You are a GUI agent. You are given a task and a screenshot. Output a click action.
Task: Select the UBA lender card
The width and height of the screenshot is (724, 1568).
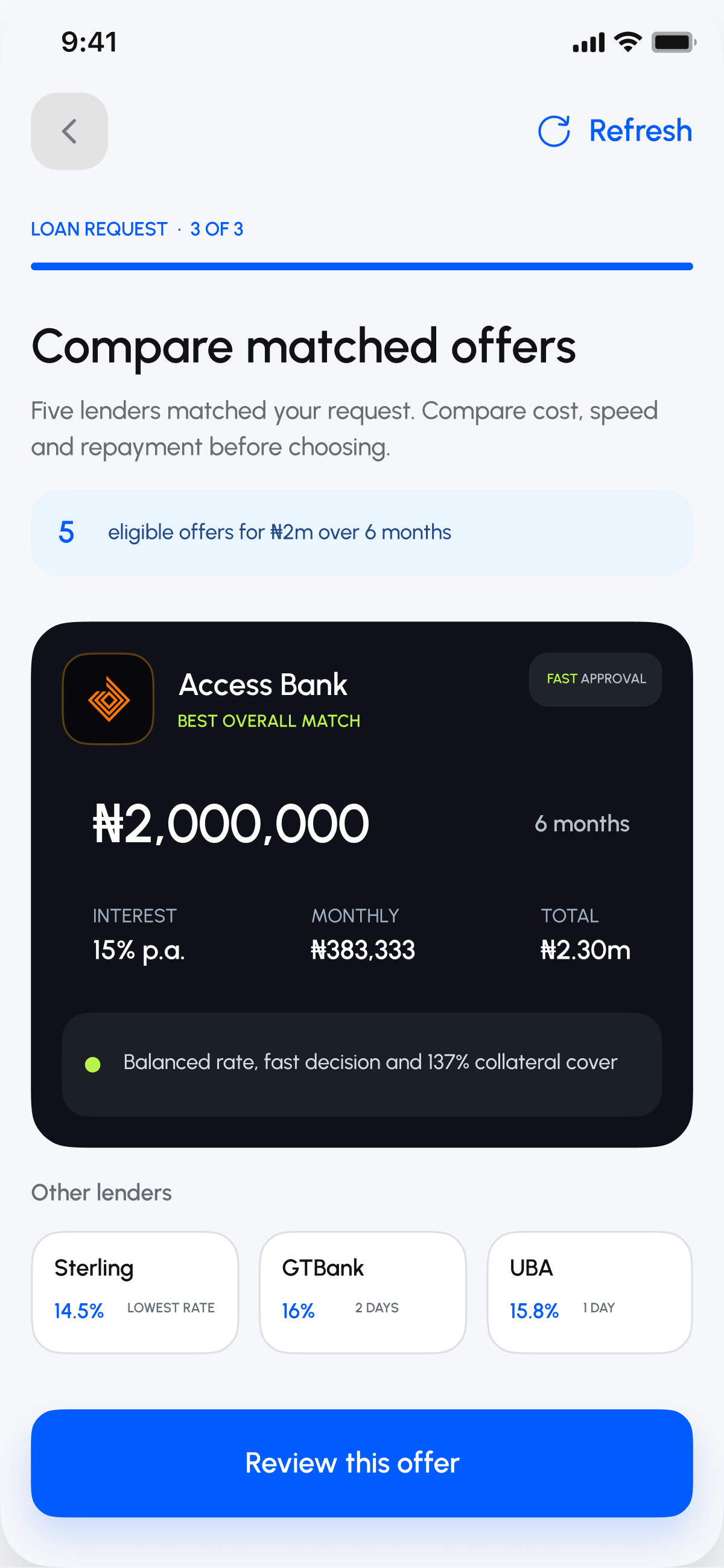click(589, 1292)
